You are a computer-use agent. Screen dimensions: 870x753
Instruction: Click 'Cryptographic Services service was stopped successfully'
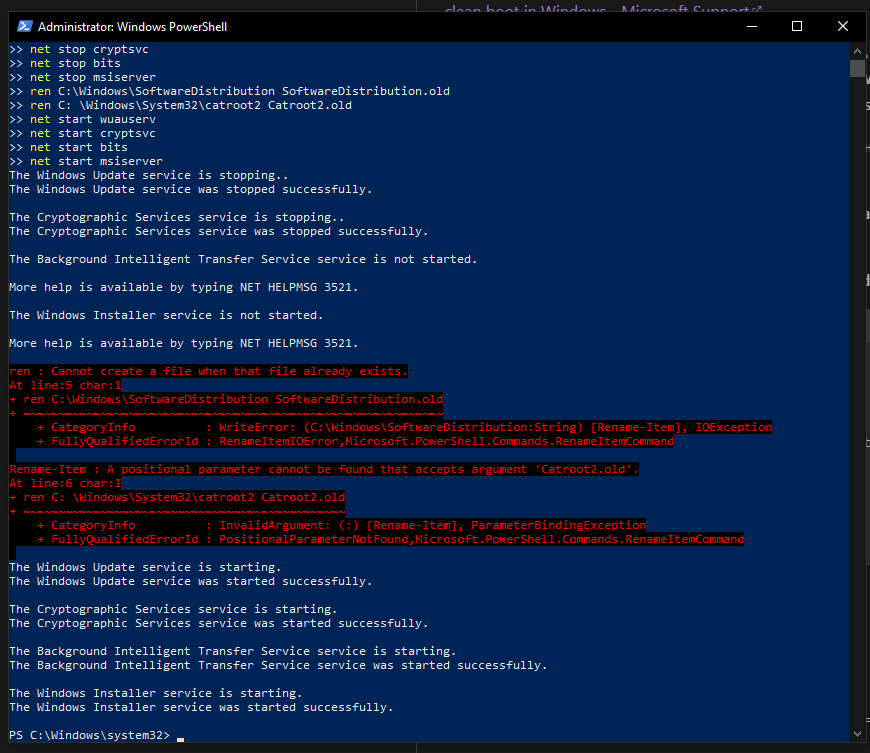219,231
